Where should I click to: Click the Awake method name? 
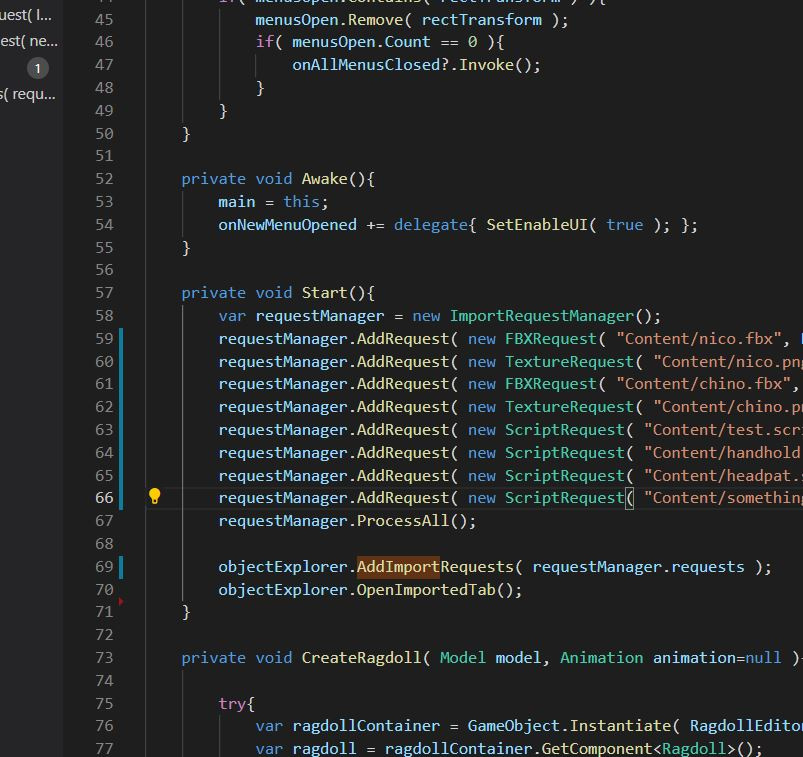(325, 179)
